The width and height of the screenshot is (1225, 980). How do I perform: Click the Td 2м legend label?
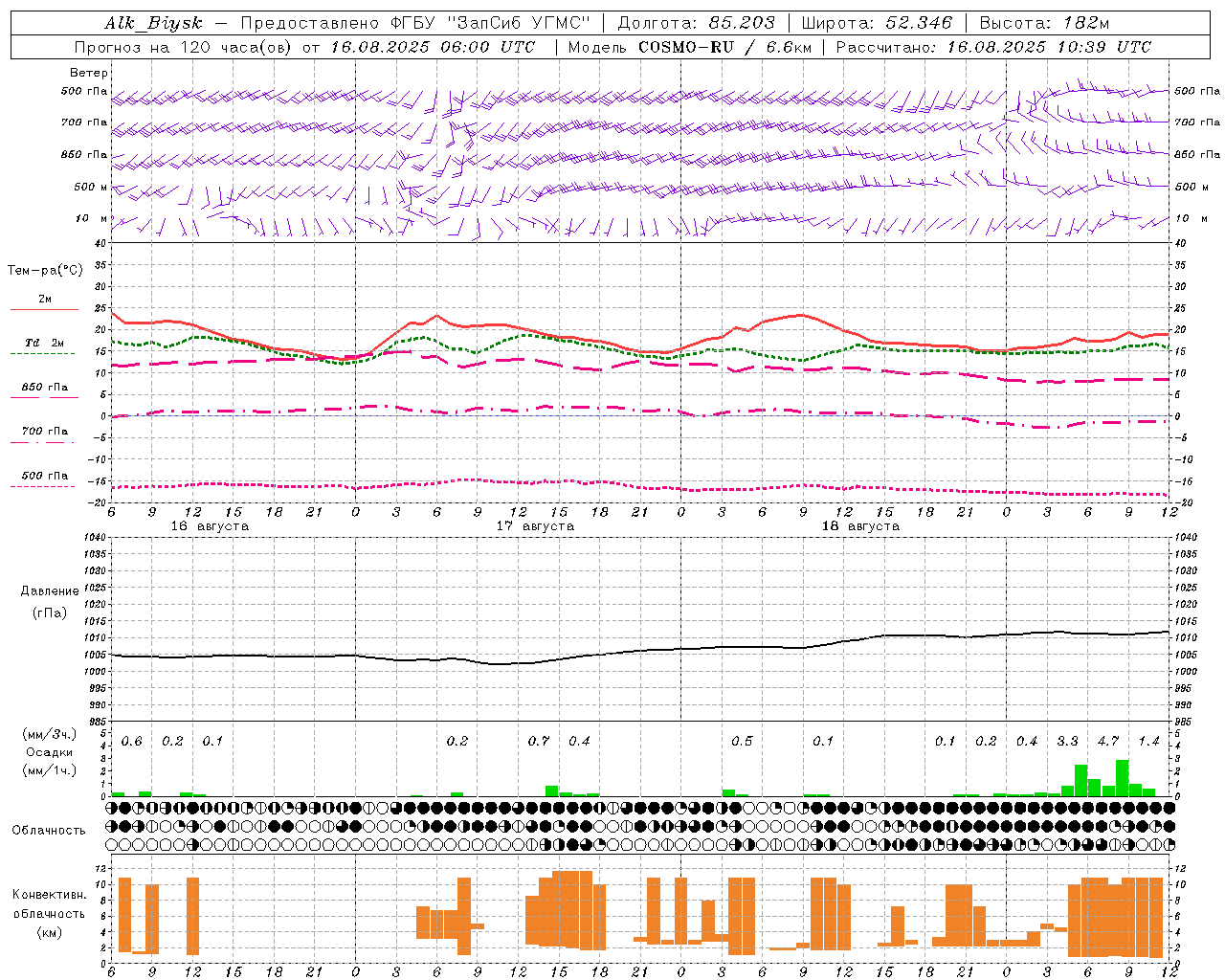[44, 343]
